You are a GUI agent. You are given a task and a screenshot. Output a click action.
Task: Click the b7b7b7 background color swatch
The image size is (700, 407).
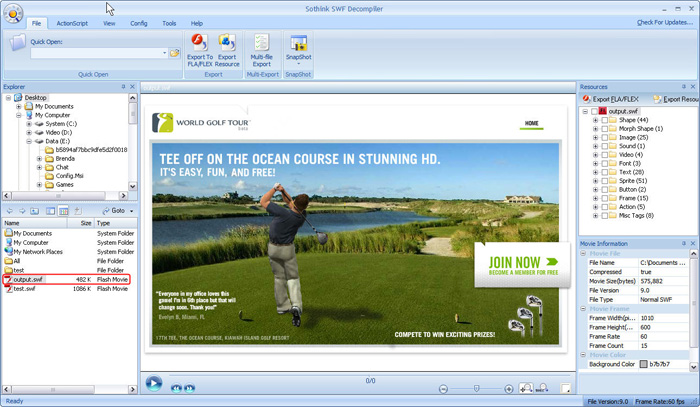[x=643, y=364]
